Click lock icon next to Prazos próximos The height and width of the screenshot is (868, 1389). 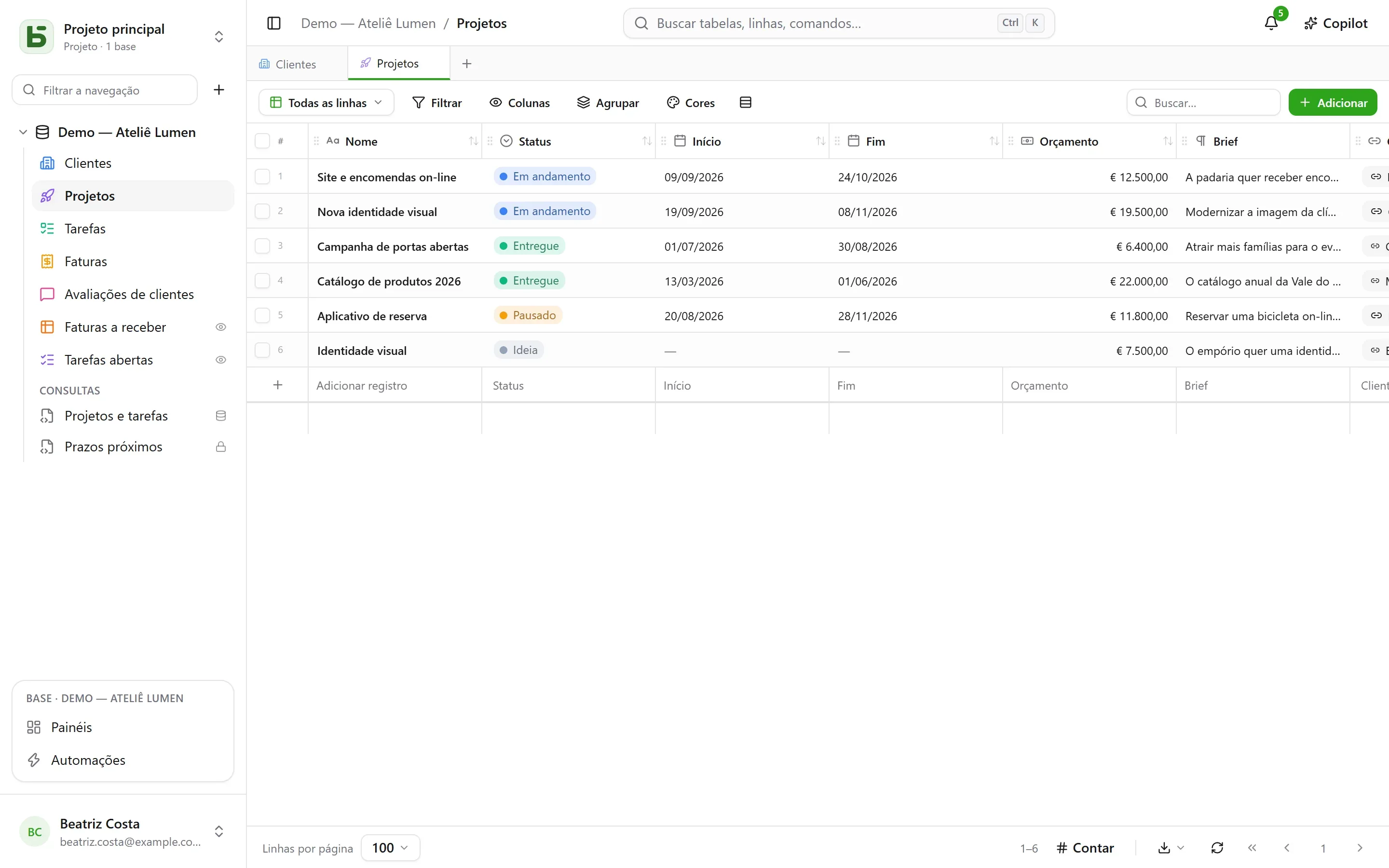tap(220, 447)
